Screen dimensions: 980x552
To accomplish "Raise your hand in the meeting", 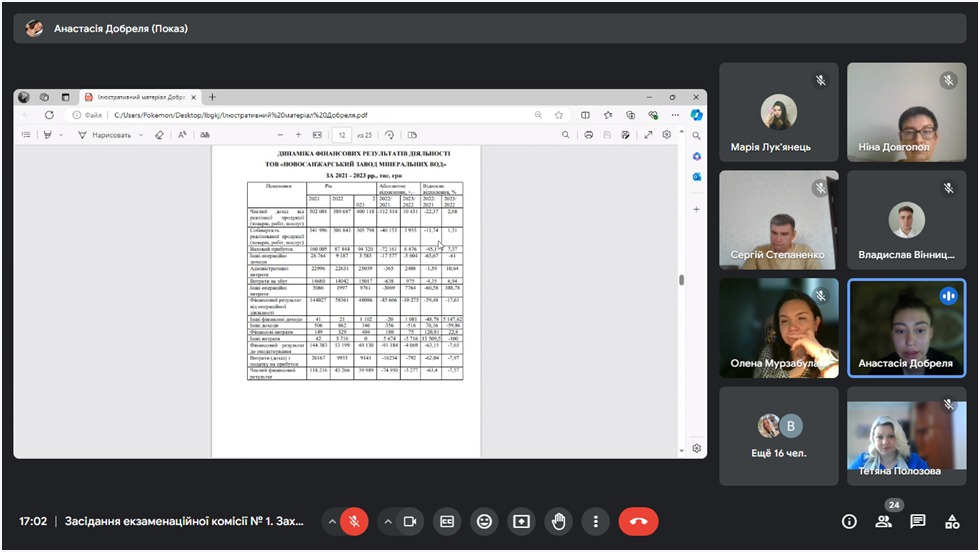I will point(558,521).
